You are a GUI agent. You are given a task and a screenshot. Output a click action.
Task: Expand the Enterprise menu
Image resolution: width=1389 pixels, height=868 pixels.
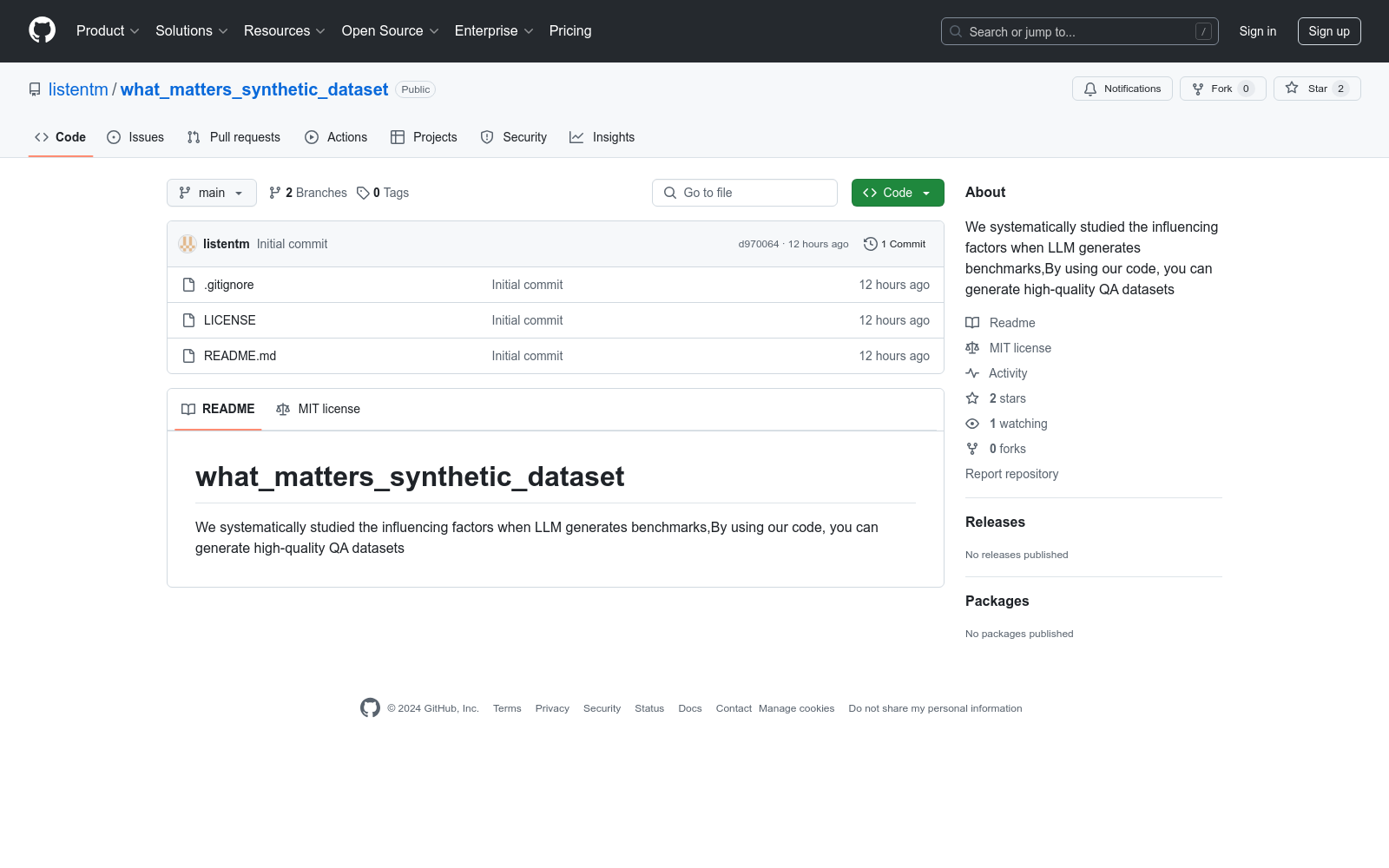click(494, 31)
